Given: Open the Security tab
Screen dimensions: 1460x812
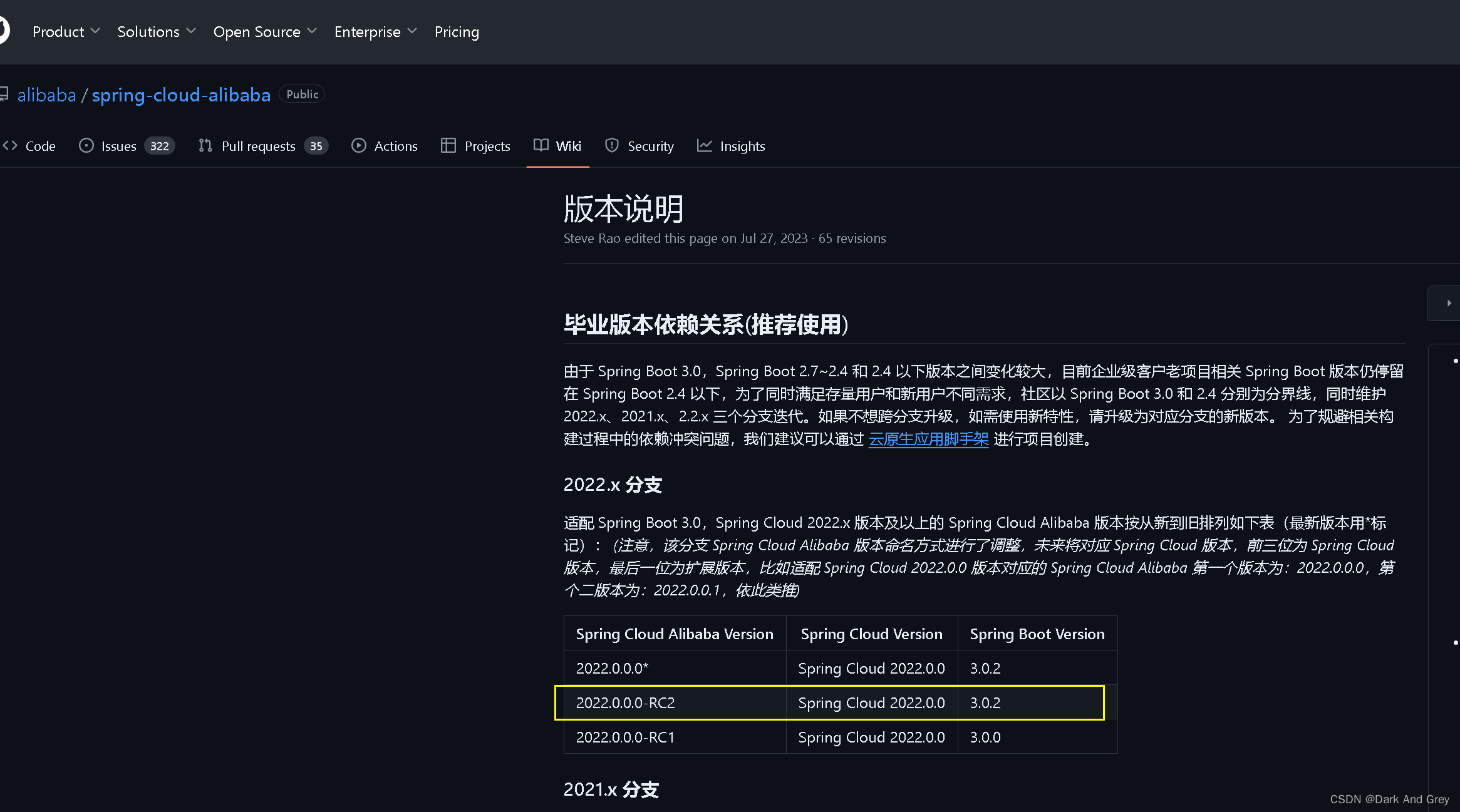Looking at the screenshot, I should [639, 146].
